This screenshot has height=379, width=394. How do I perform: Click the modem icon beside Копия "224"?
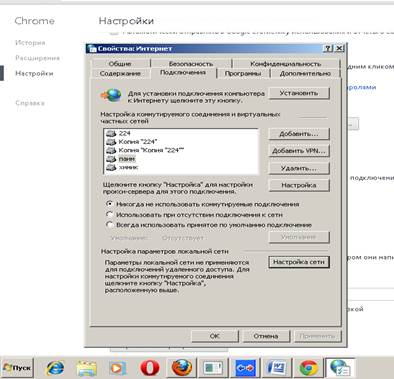tap(111, 142)
